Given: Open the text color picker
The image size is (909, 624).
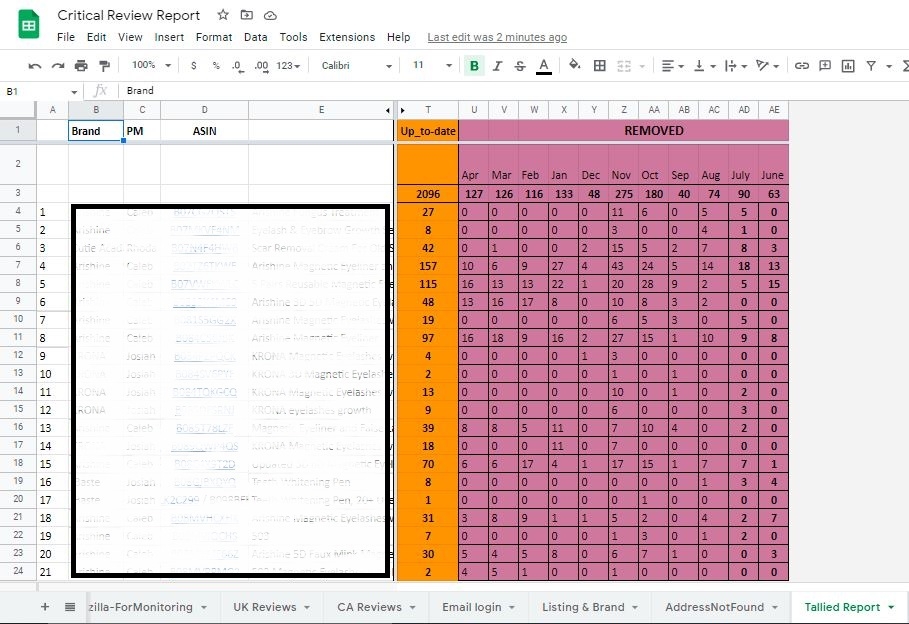Looking at the screenshot, I should click(544, 66).
